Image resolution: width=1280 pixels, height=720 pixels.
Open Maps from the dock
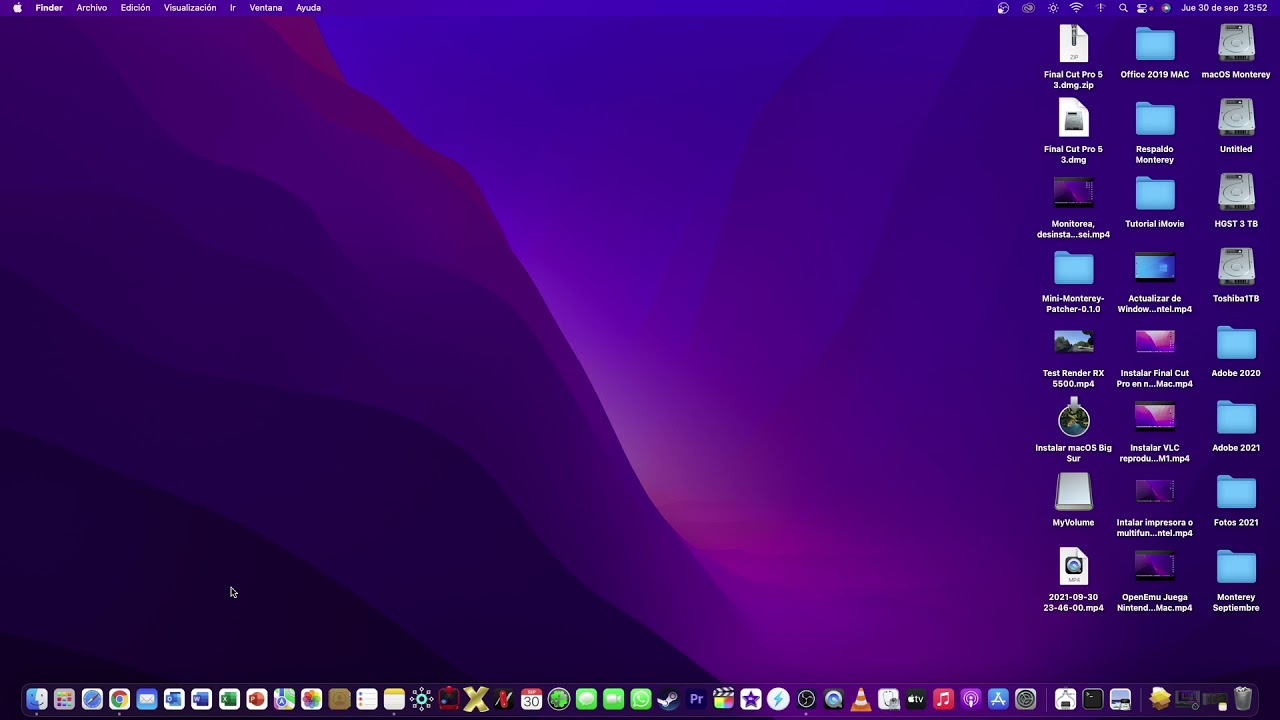284,700
